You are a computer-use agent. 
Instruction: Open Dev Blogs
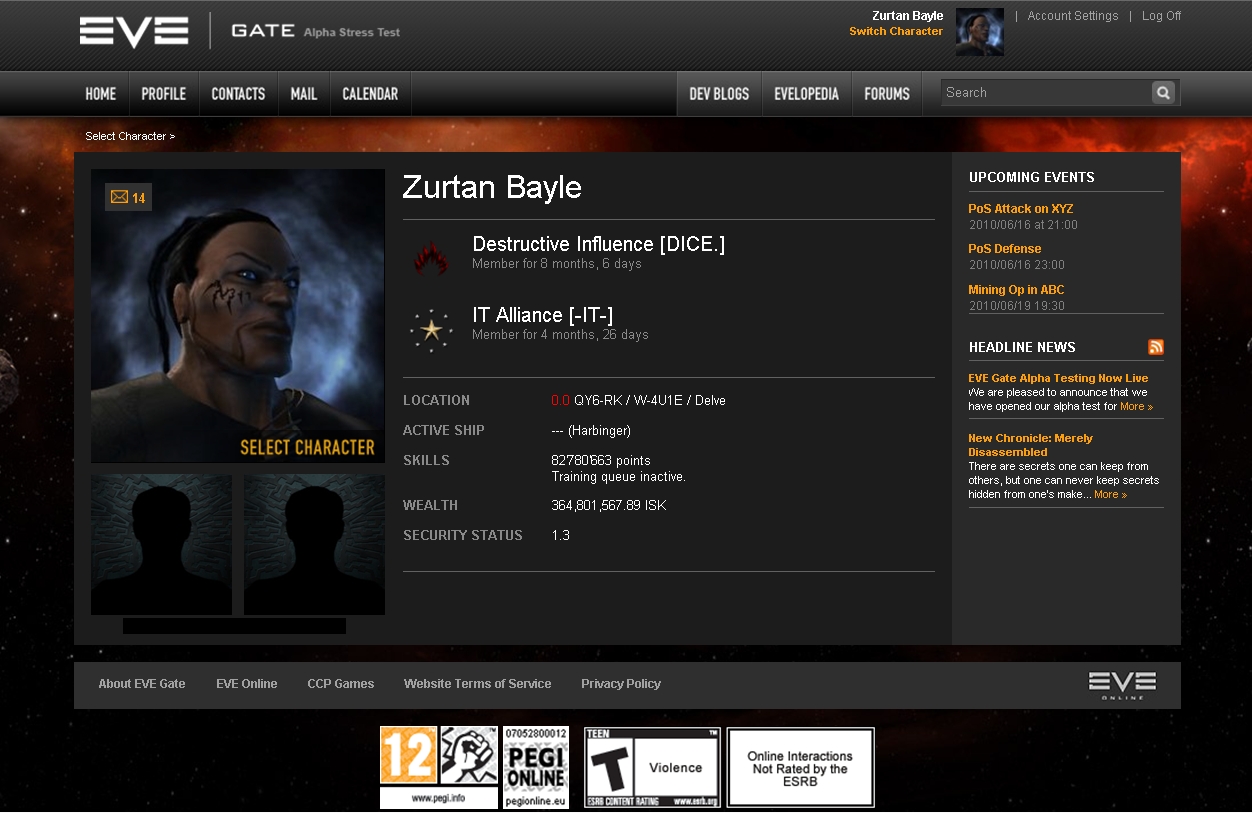tap(719, 94)
